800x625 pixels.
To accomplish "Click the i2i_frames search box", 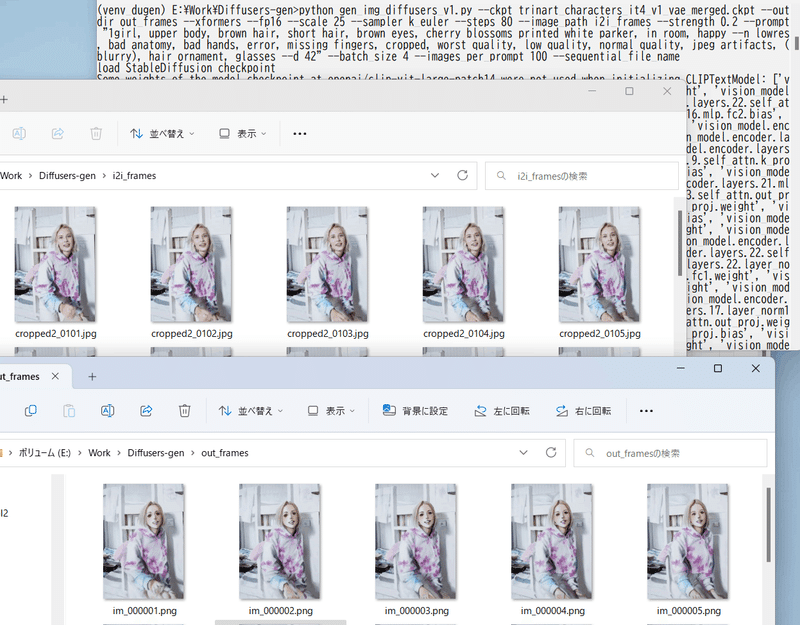I will point(582,176).
